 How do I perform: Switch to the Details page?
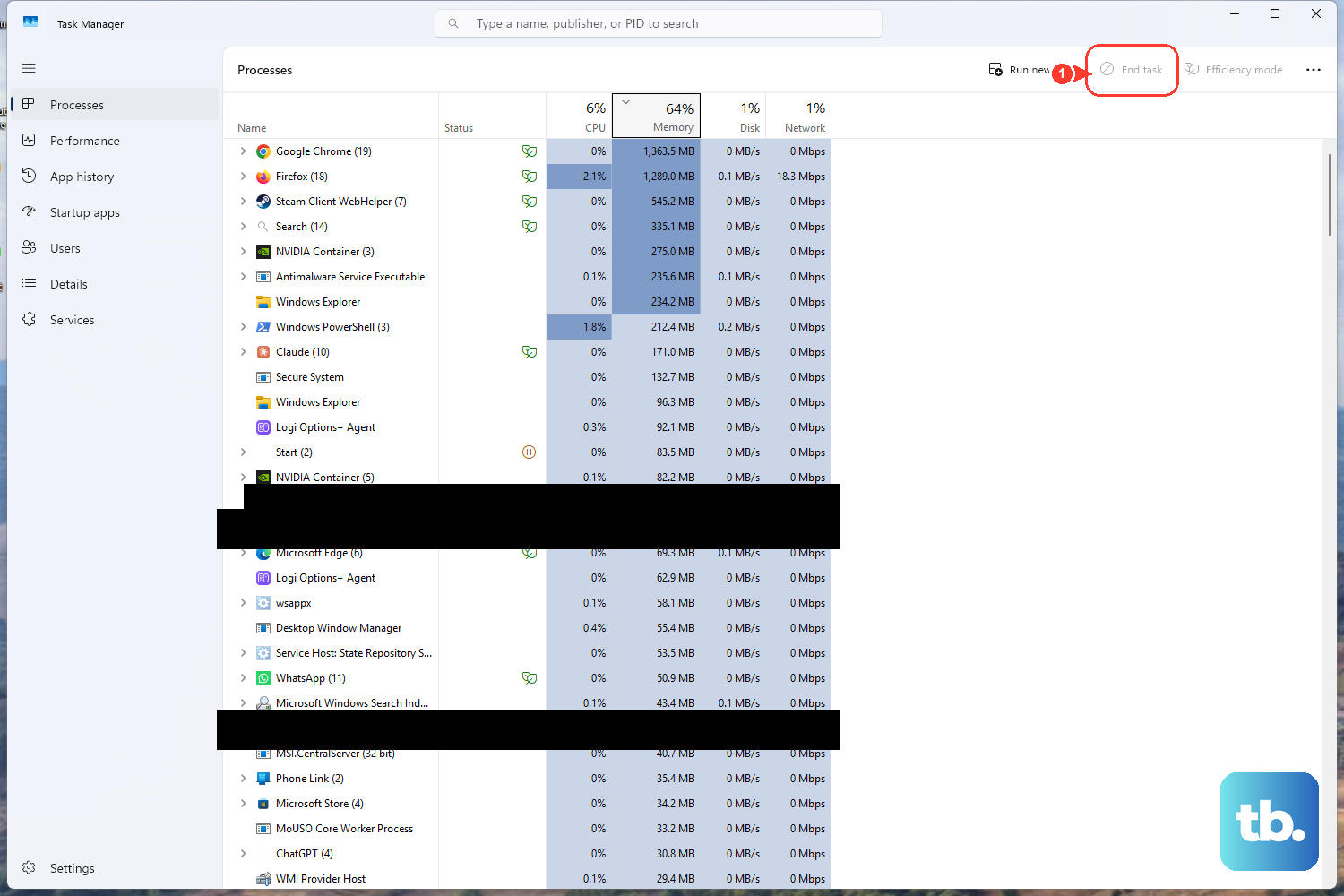point(114,284)
